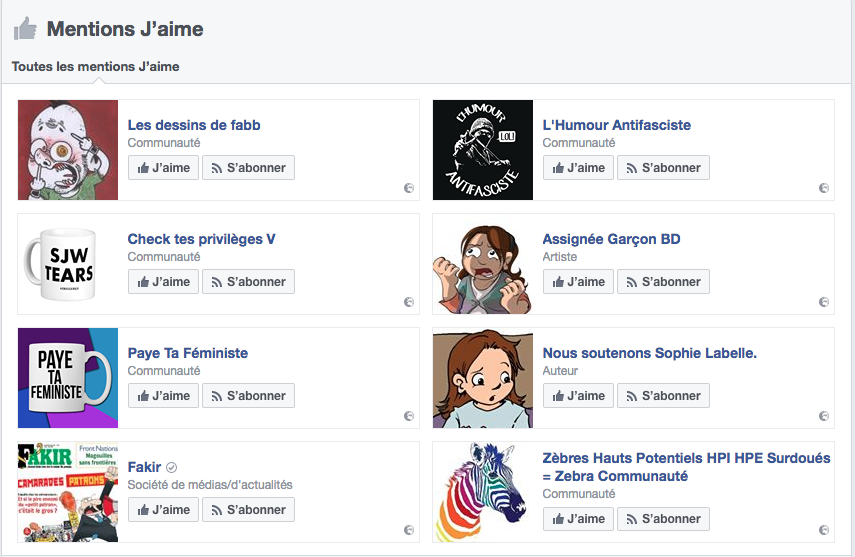
Task: Click the globe icon on Assignée Garçon BD card
Action: tap(824, 302)
